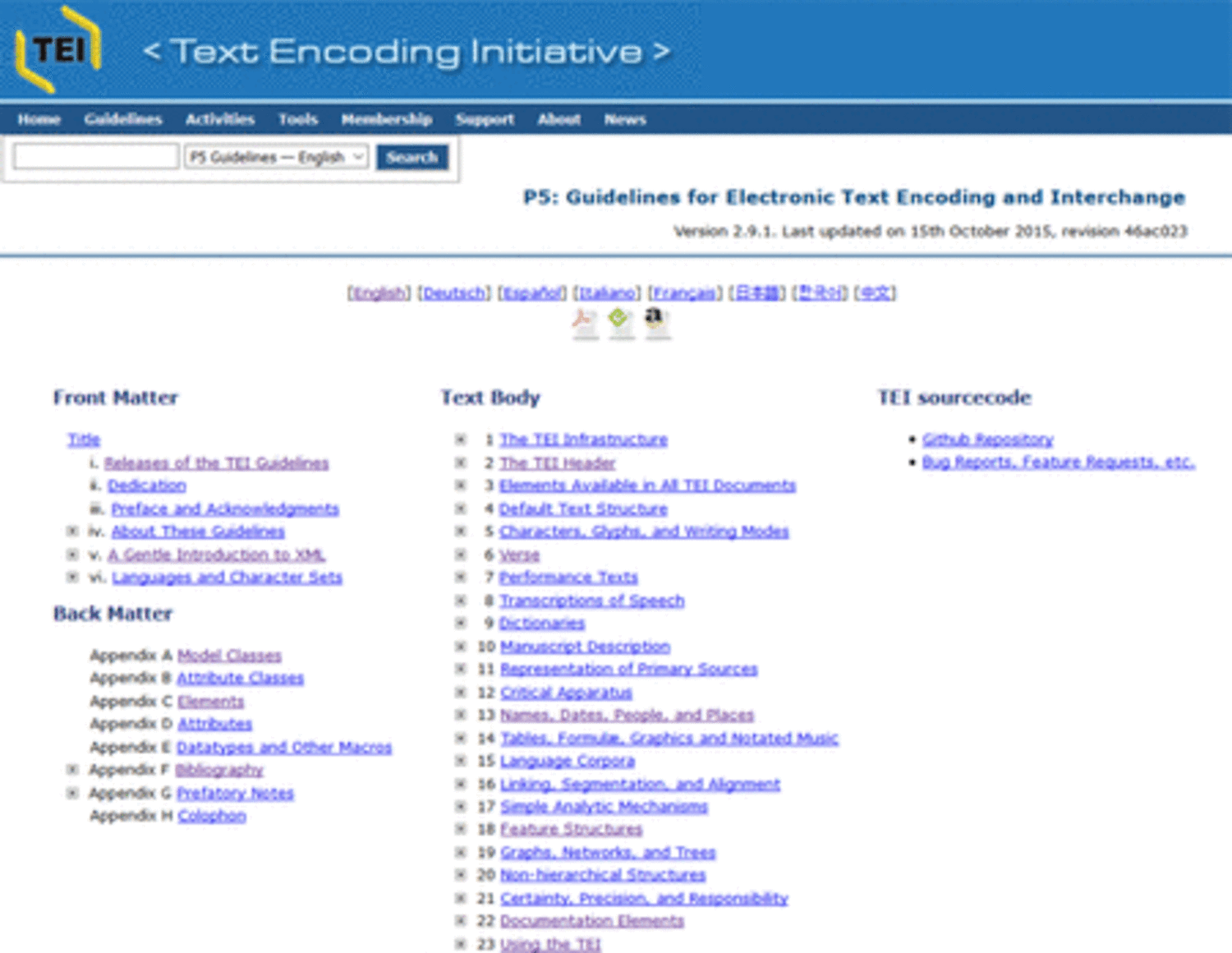Open Transcriptions of Speech chapter

(x=592, y=601)
